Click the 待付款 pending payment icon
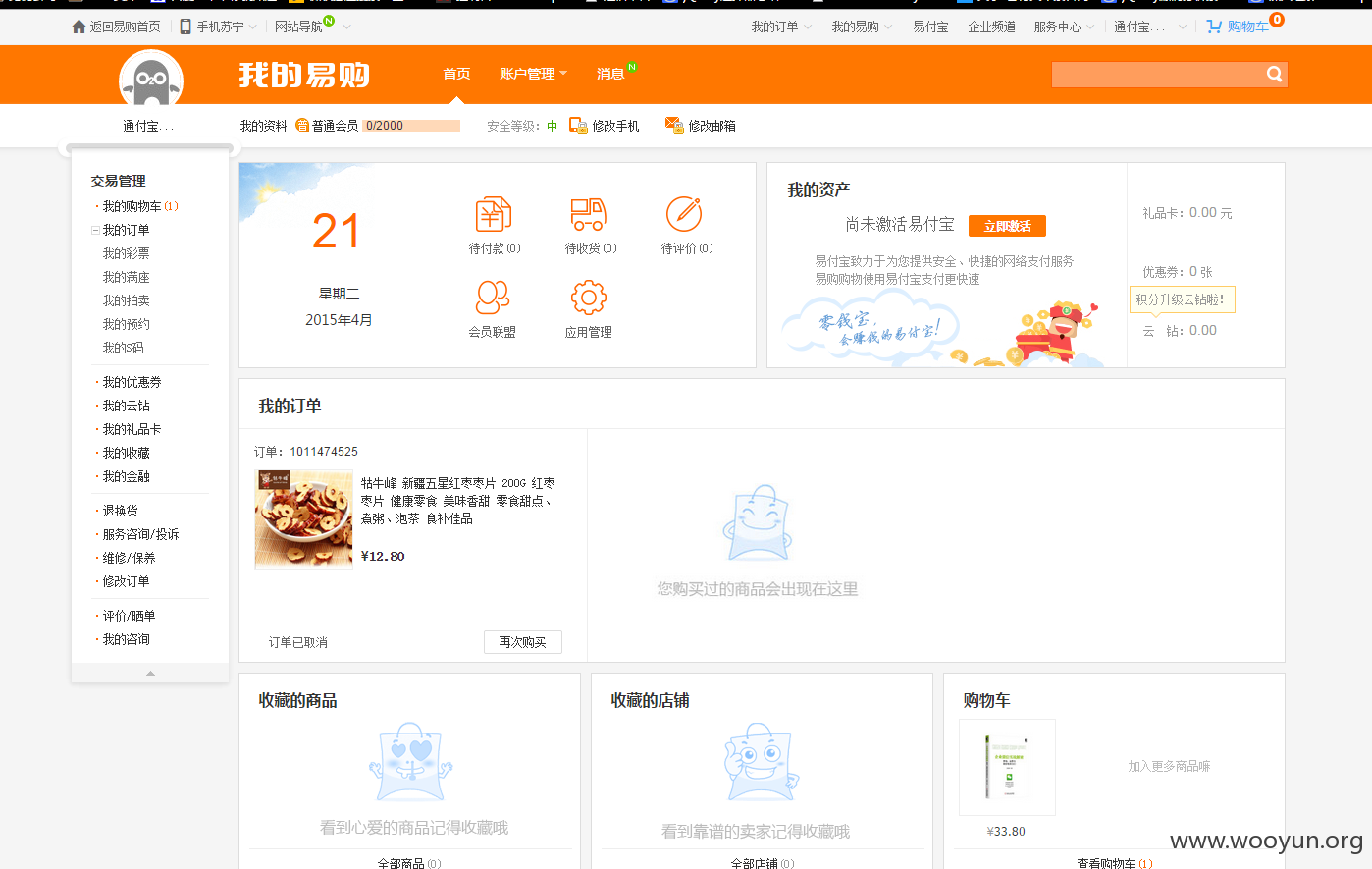The width and height of the screenshot is (1372, 869). point(494,214)
